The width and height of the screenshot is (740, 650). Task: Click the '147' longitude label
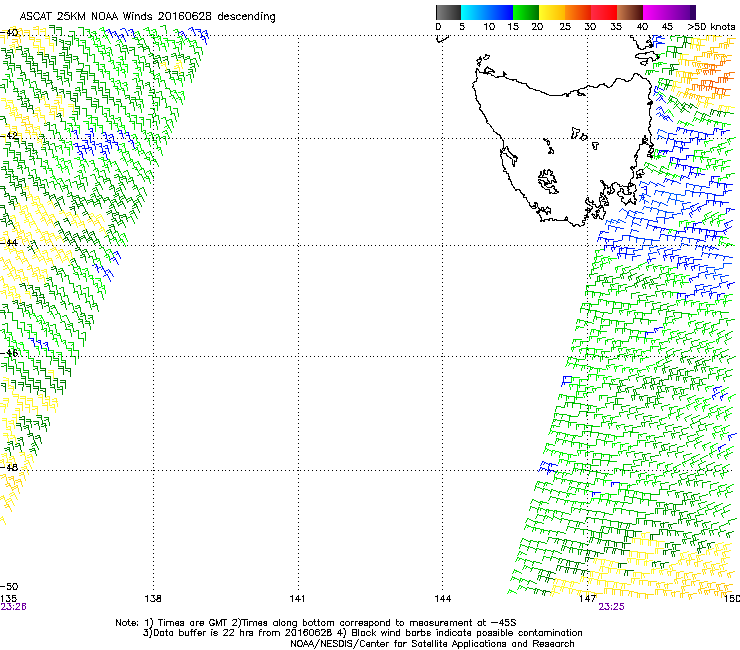pos(588,599)
